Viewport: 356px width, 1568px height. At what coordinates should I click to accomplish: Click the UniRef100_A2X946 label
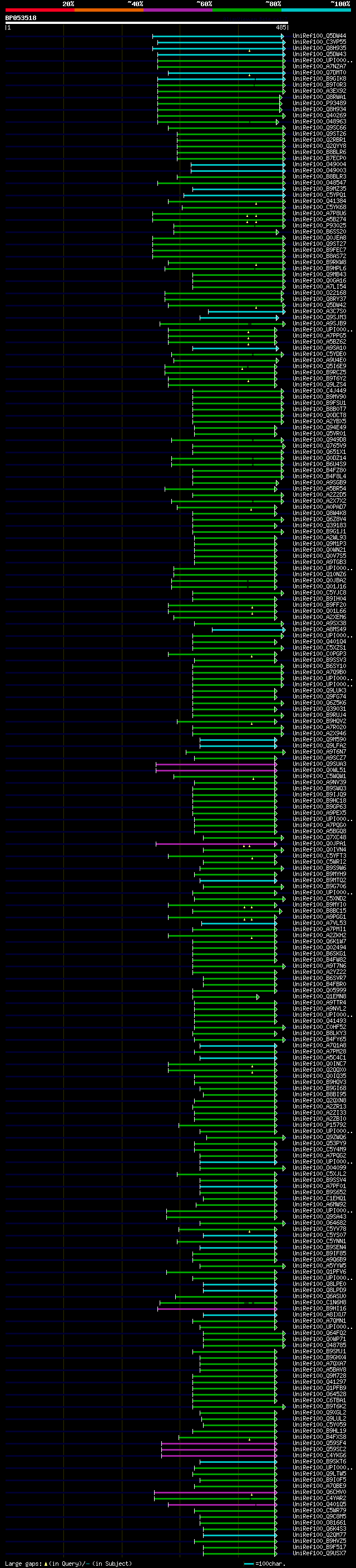tap(319, 733)
